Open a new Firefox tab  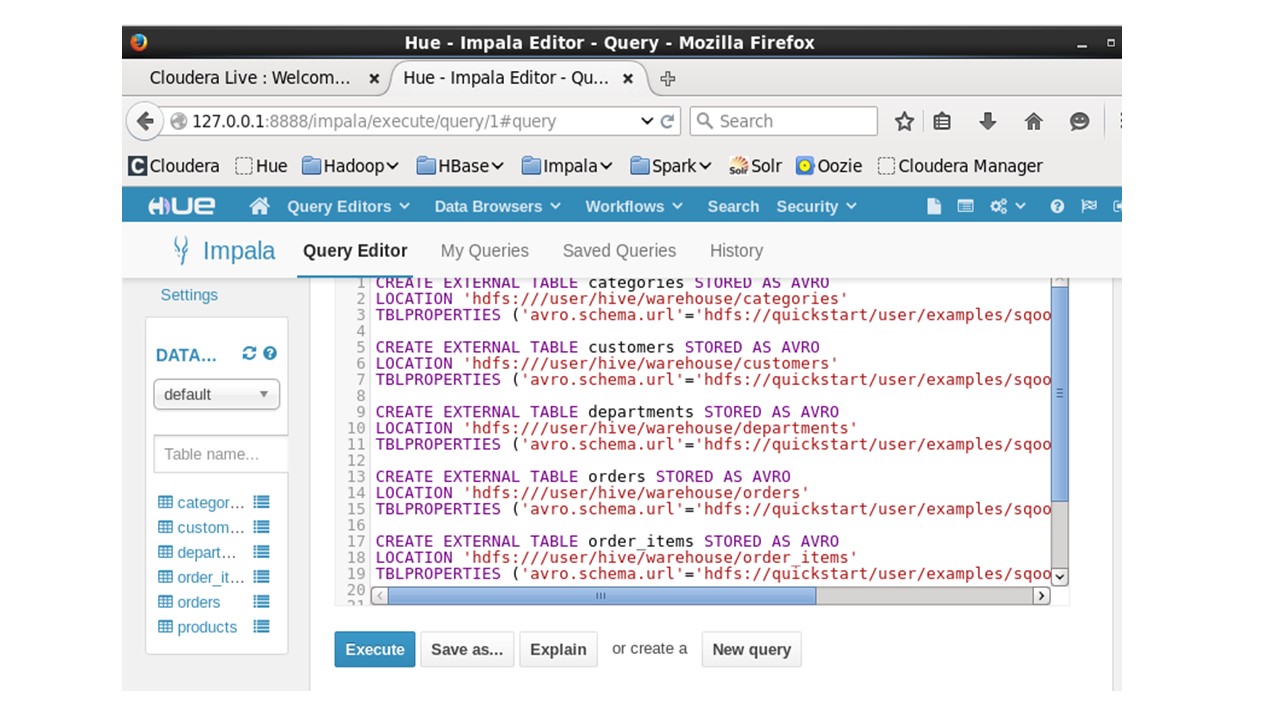668,78
